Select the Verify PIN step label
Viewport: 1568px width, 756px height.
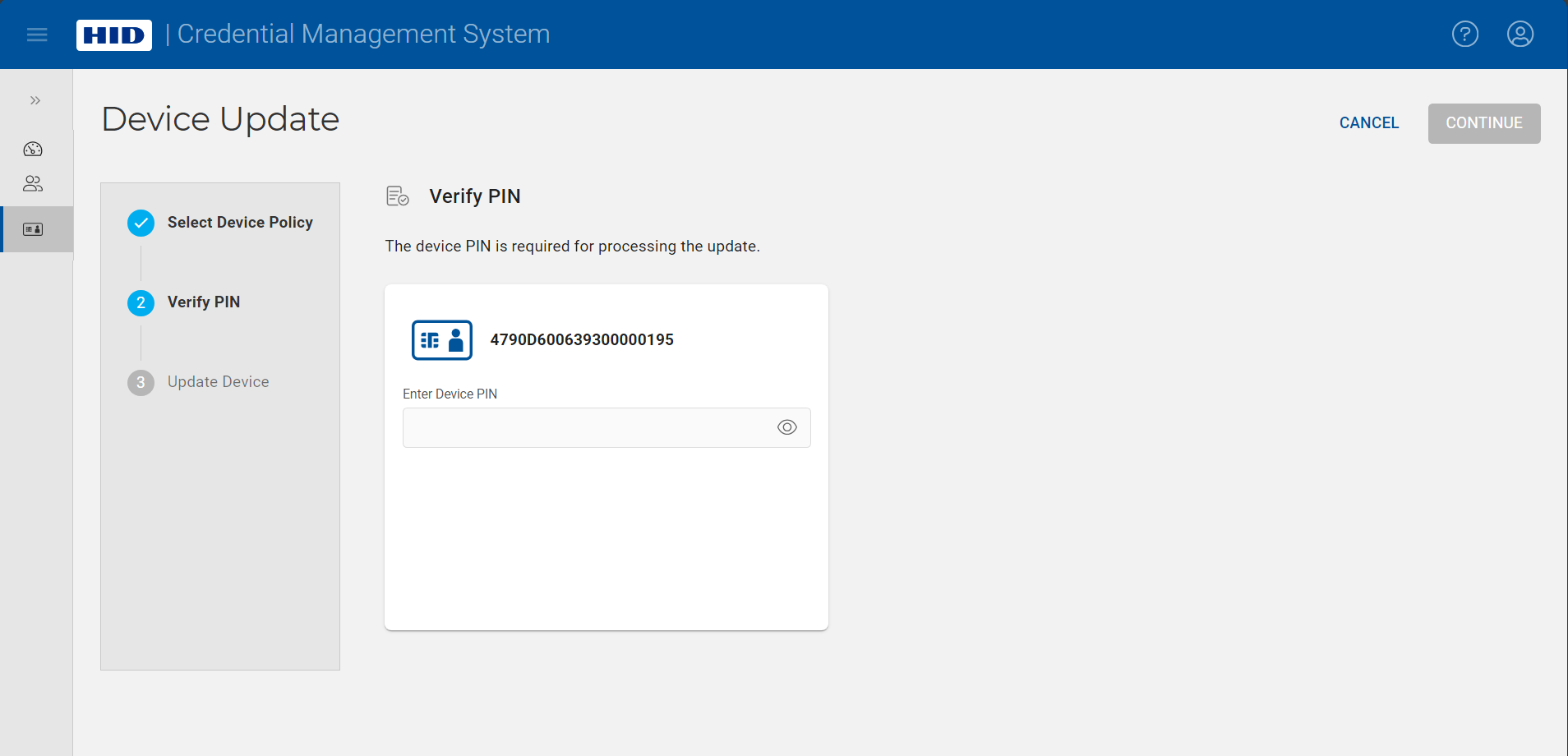click(204, 302)
